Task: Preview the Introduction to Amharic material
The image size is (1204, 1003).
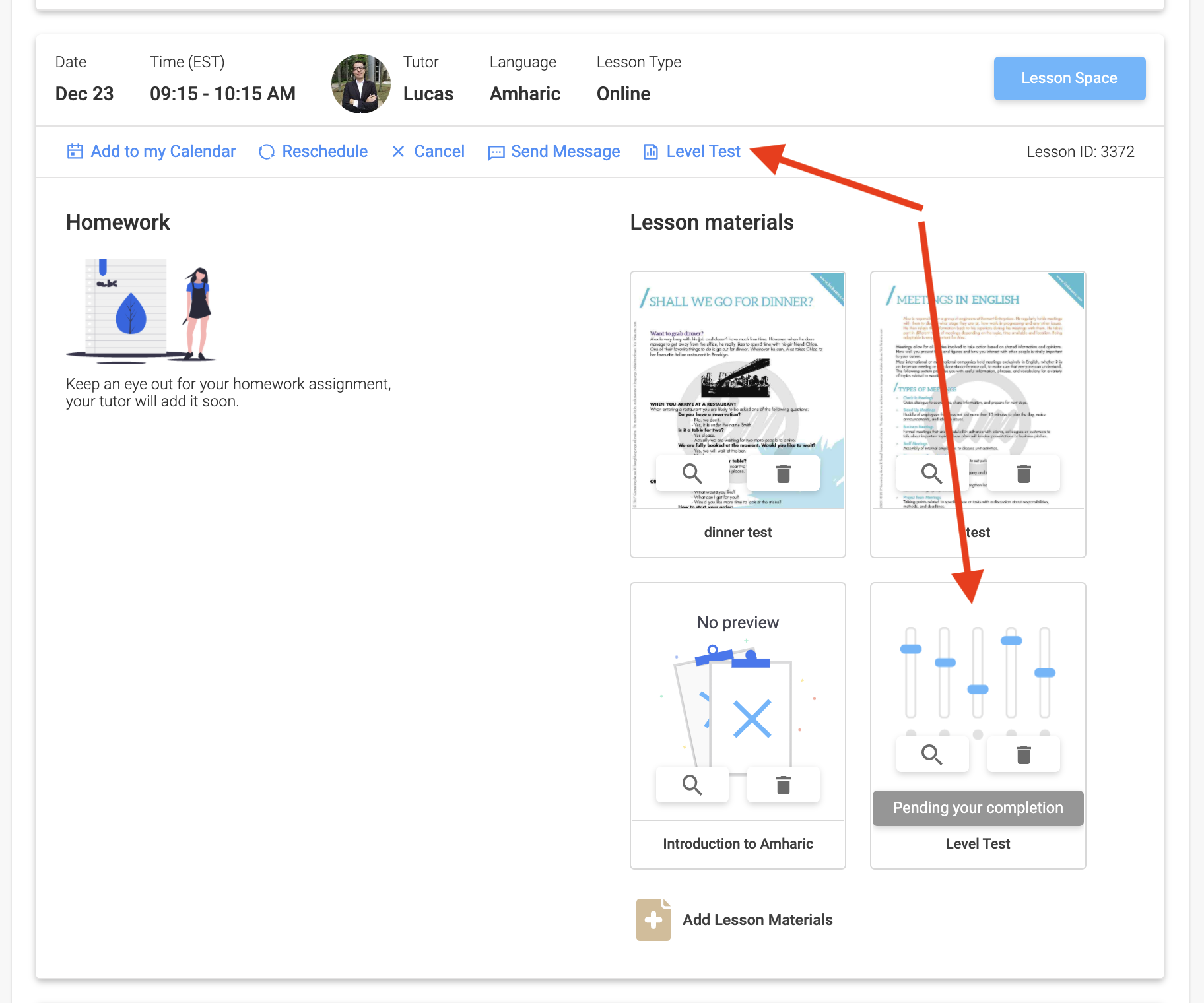Action: point(692,785)
